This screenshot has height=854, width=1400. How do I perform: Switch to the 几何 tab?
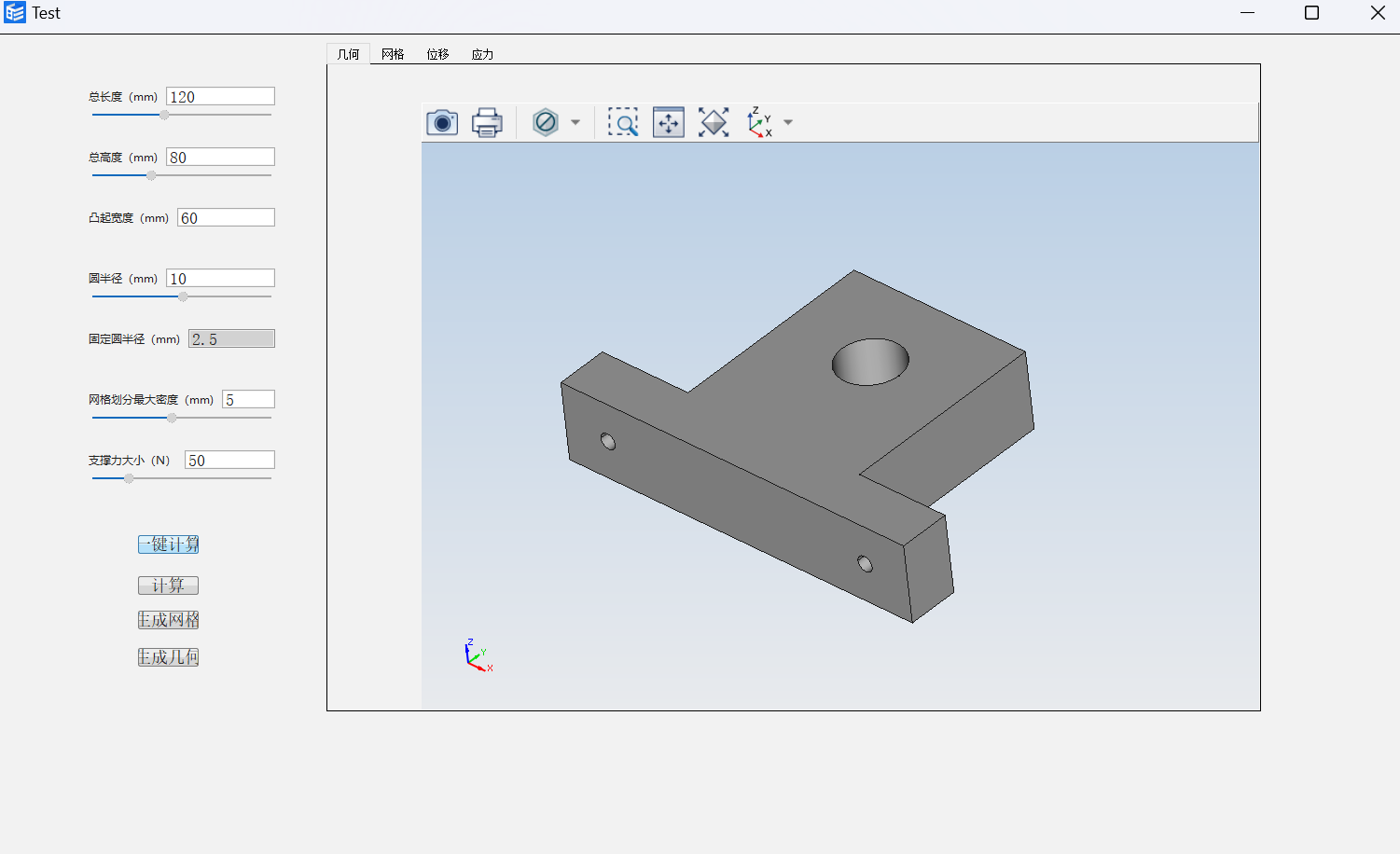tap(349, 54)
